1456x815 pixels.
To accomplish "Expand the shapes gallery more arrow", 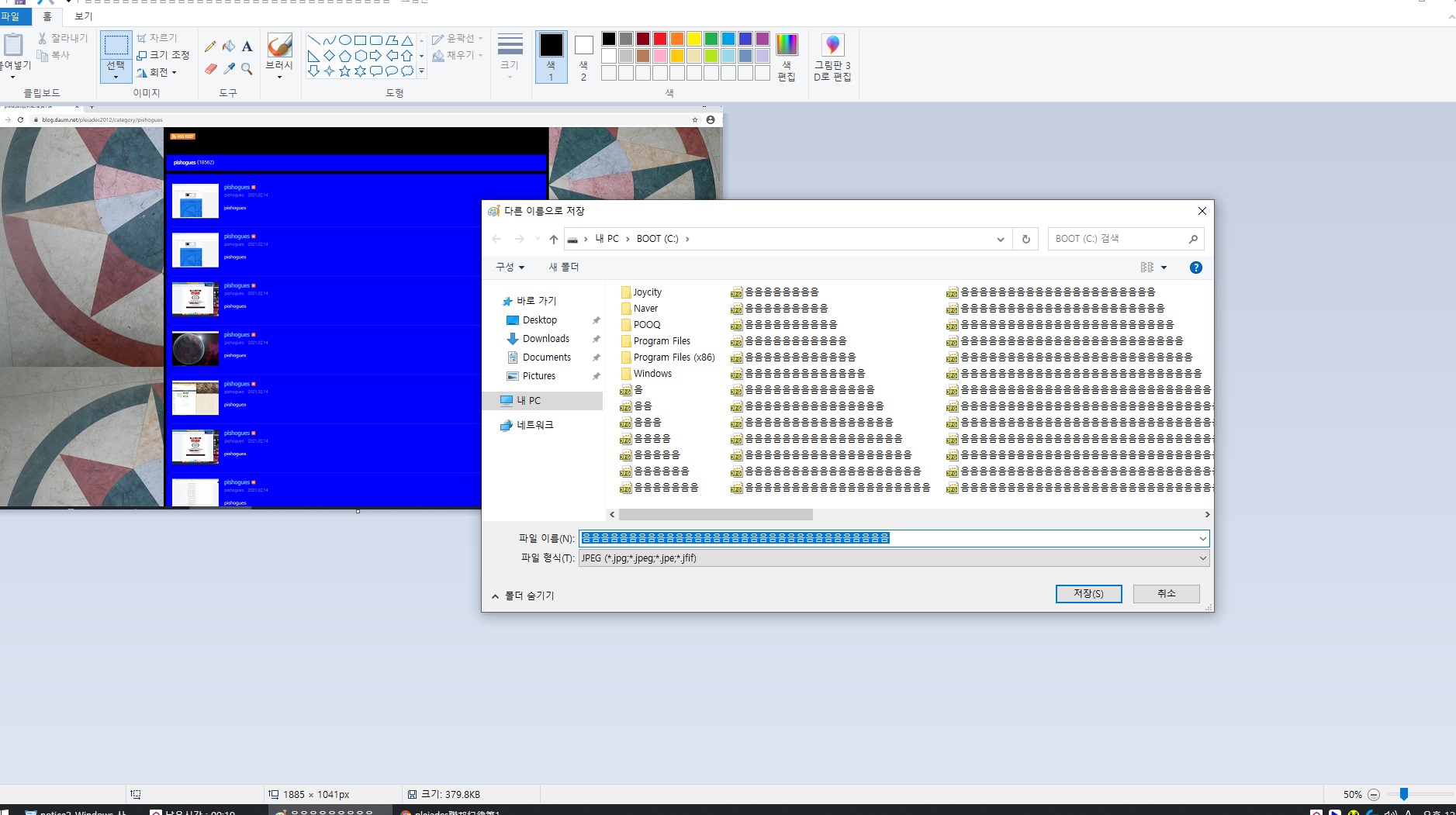I will 421,71.
